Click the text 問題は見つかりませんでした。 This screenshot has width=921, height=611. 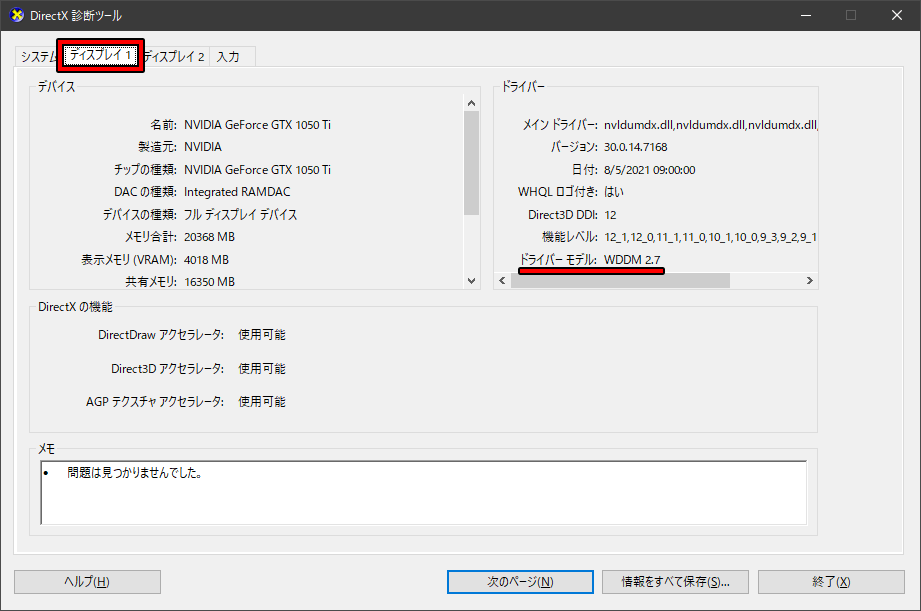click(135, 473)
